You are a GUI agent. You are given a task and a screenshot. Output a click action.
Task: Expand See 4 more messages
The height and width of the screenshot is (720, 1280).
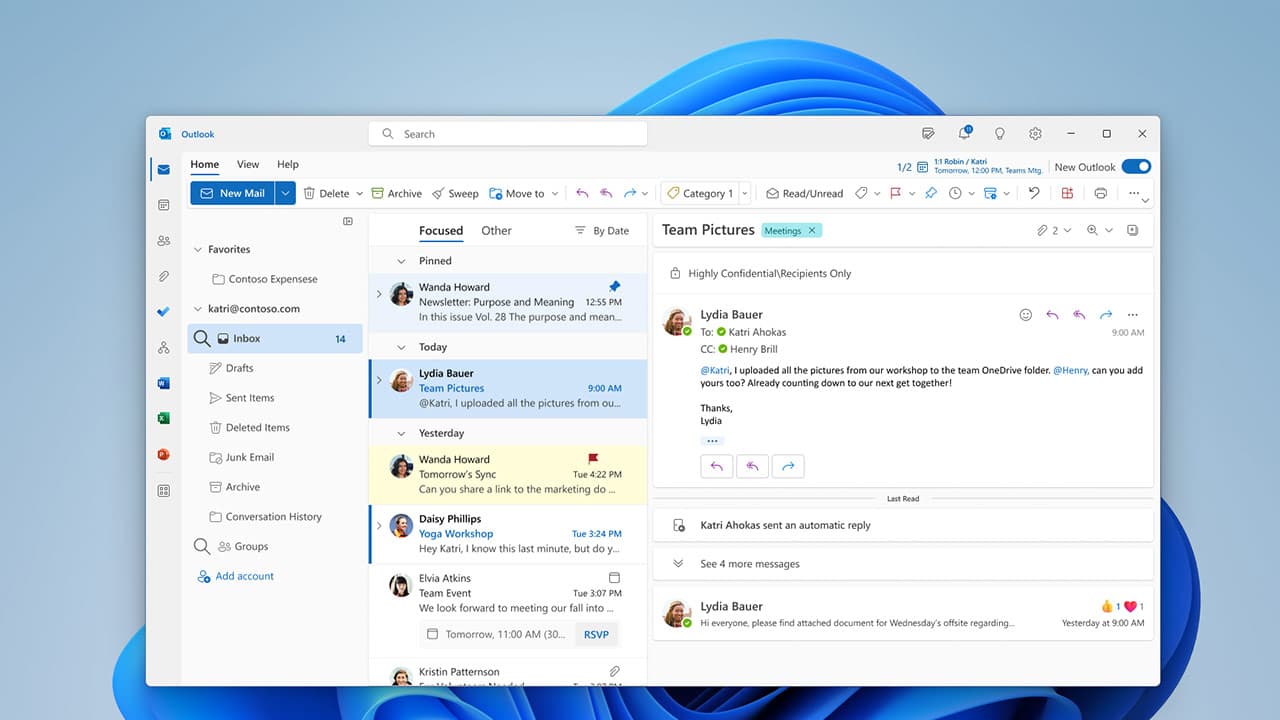click(x=750, y=564)
